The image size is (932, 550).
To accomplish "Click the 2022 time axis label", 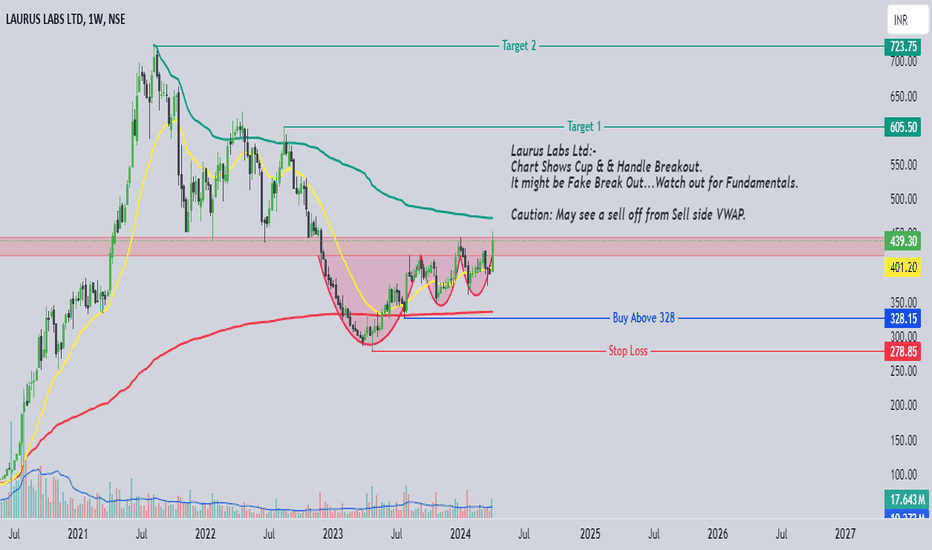I will [x=205, y=534].
